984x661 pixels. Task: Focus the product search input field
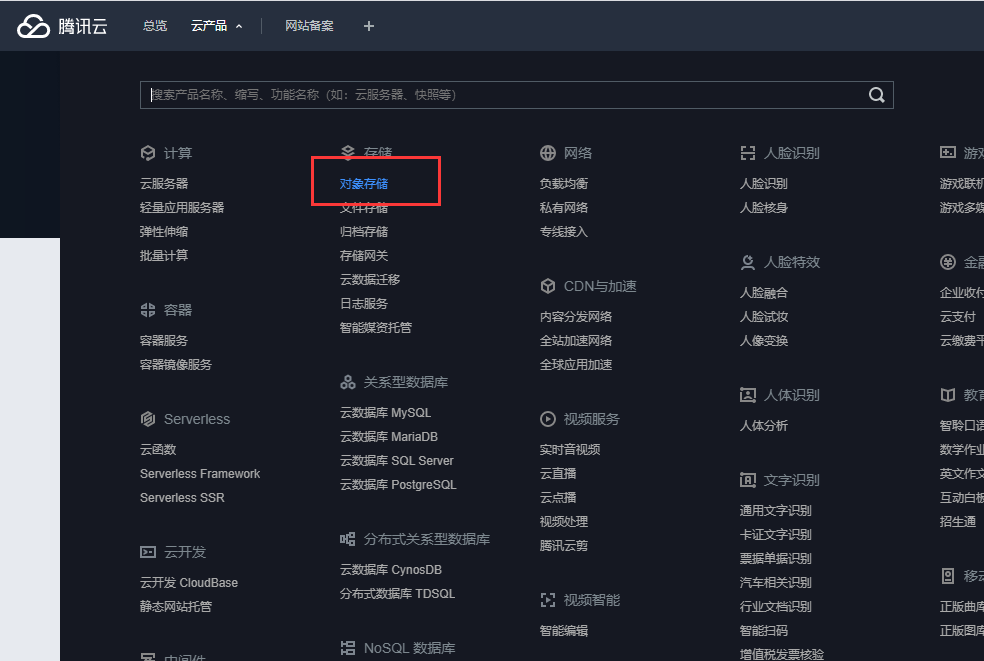pos(516,95)
